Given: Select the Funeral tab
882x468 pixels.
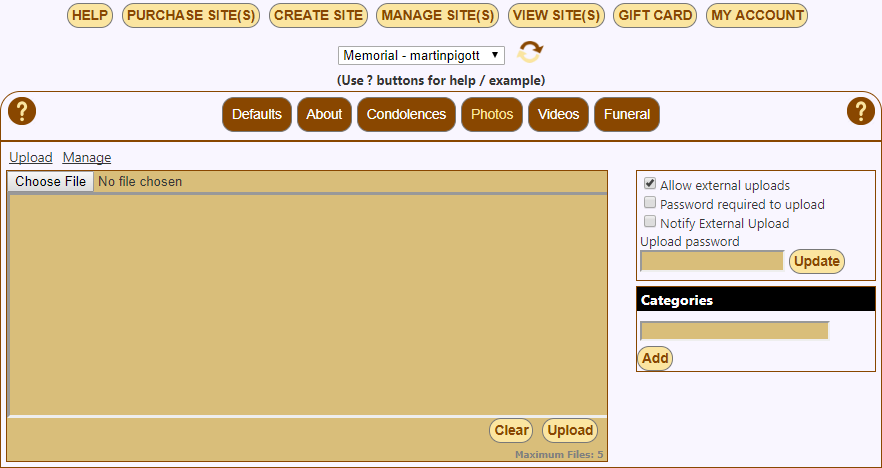Looking at the screenshot, I should coord(627,114).
